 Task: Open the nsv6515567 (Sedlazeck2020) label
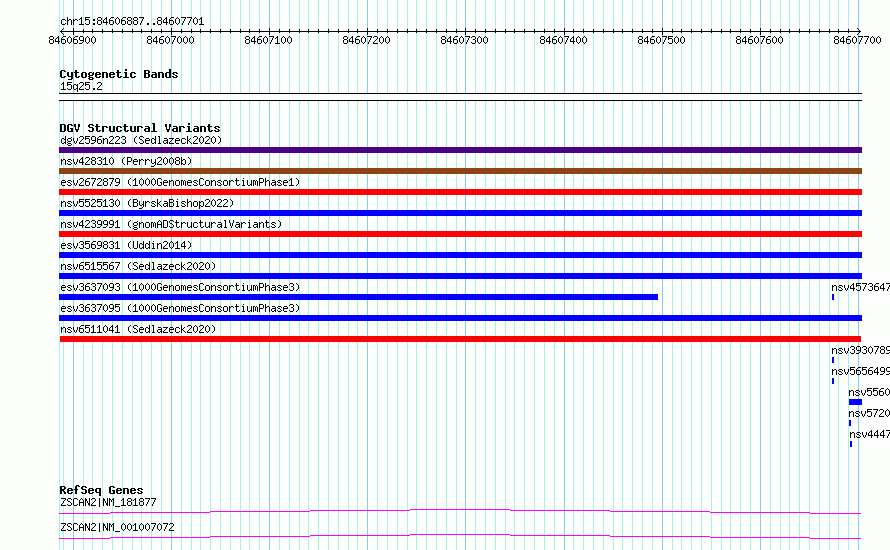click(138, 266)
